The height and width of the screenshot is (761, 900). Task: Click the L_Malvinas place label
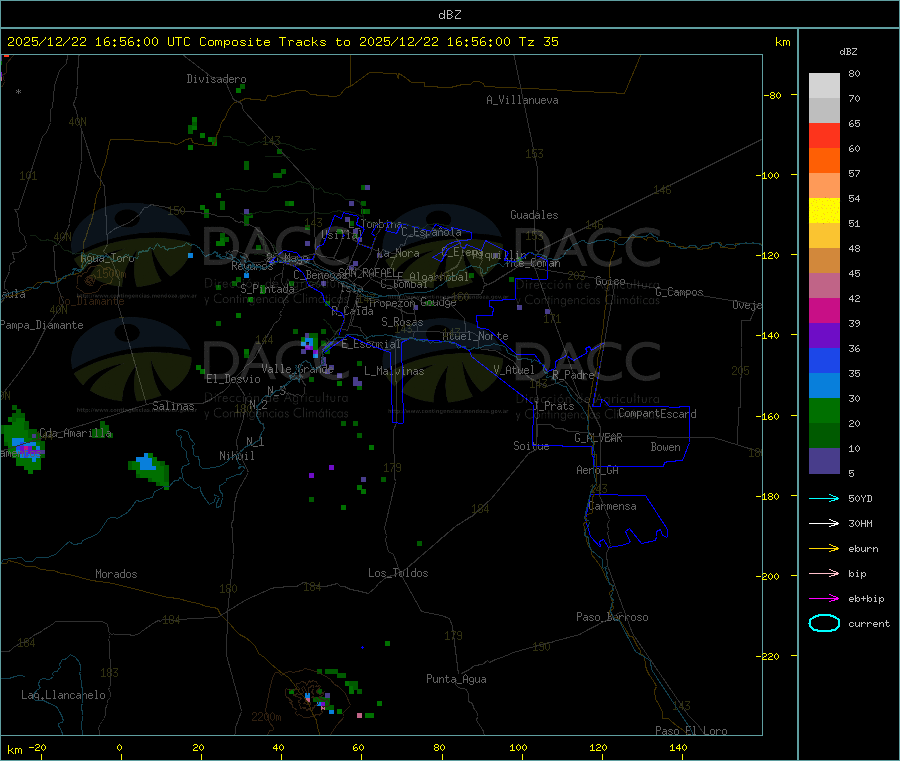pyautogui.click(x=394, y=371)
